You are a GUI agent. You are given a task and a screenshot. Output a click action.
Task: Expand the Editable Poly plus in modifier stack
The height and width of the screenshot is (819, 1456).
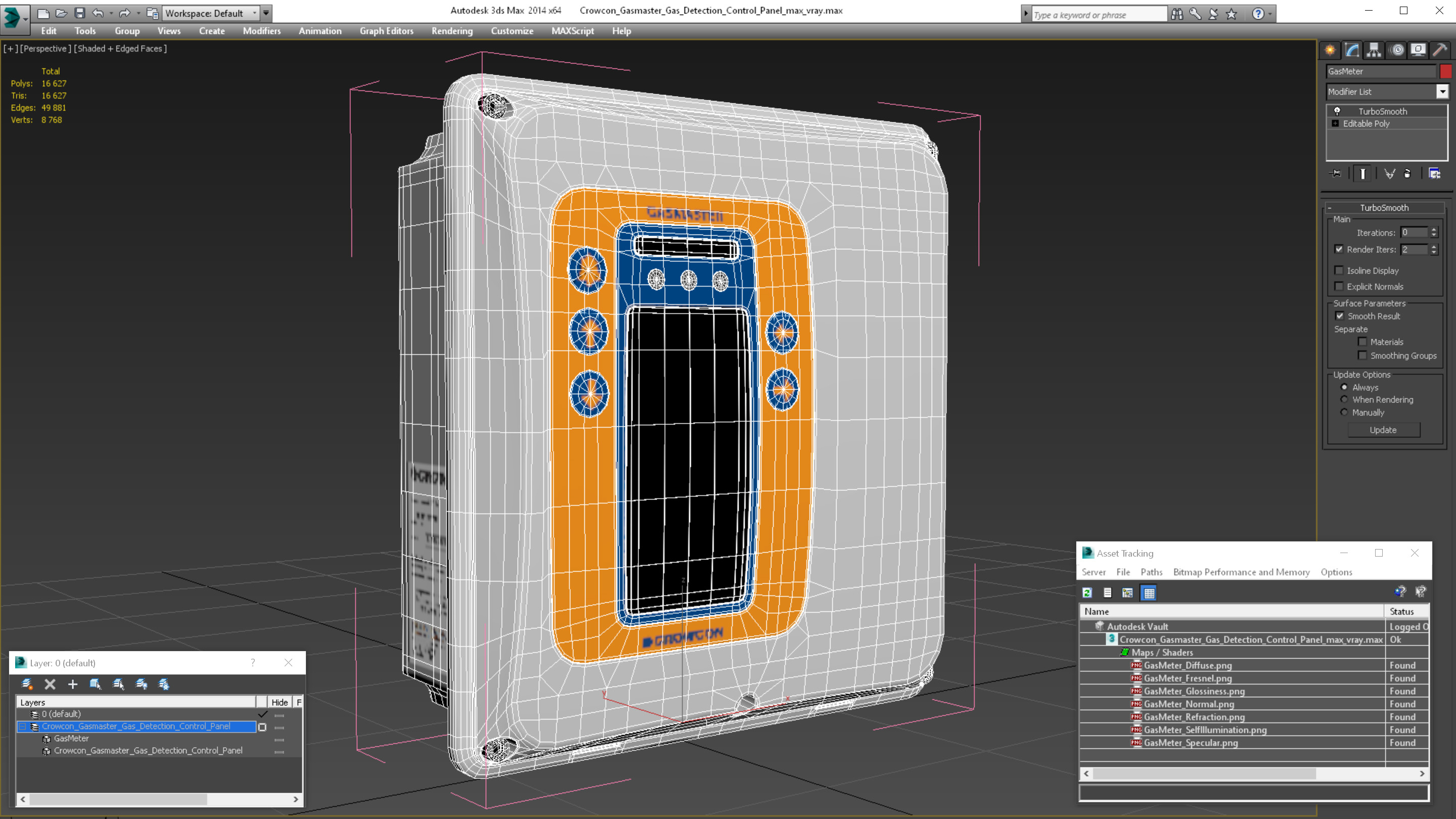pos(1335,123)
